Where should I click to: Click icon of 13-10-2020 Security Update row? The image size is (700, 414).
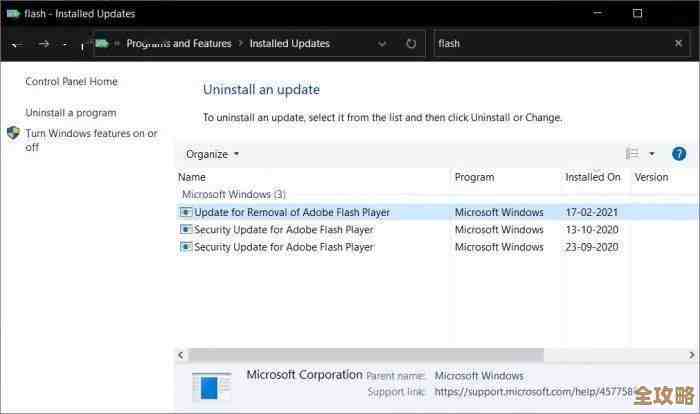(x=186, y=229)
